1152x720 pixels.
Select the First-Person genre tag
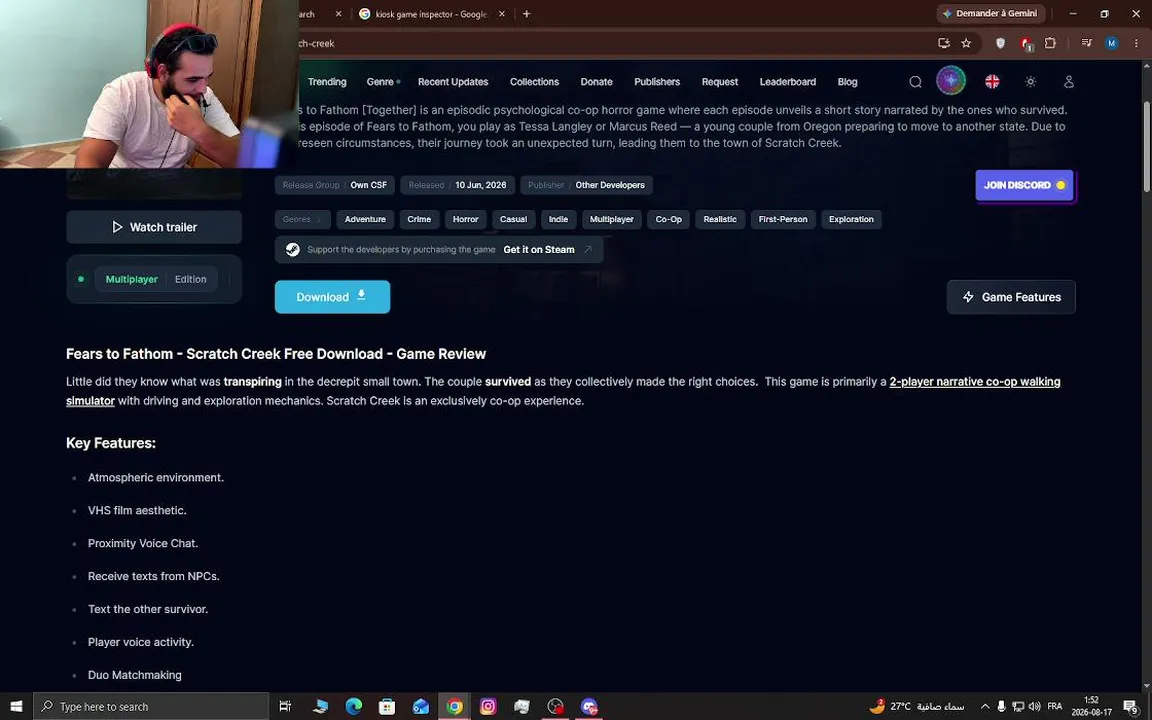click(x=782, y=219)
